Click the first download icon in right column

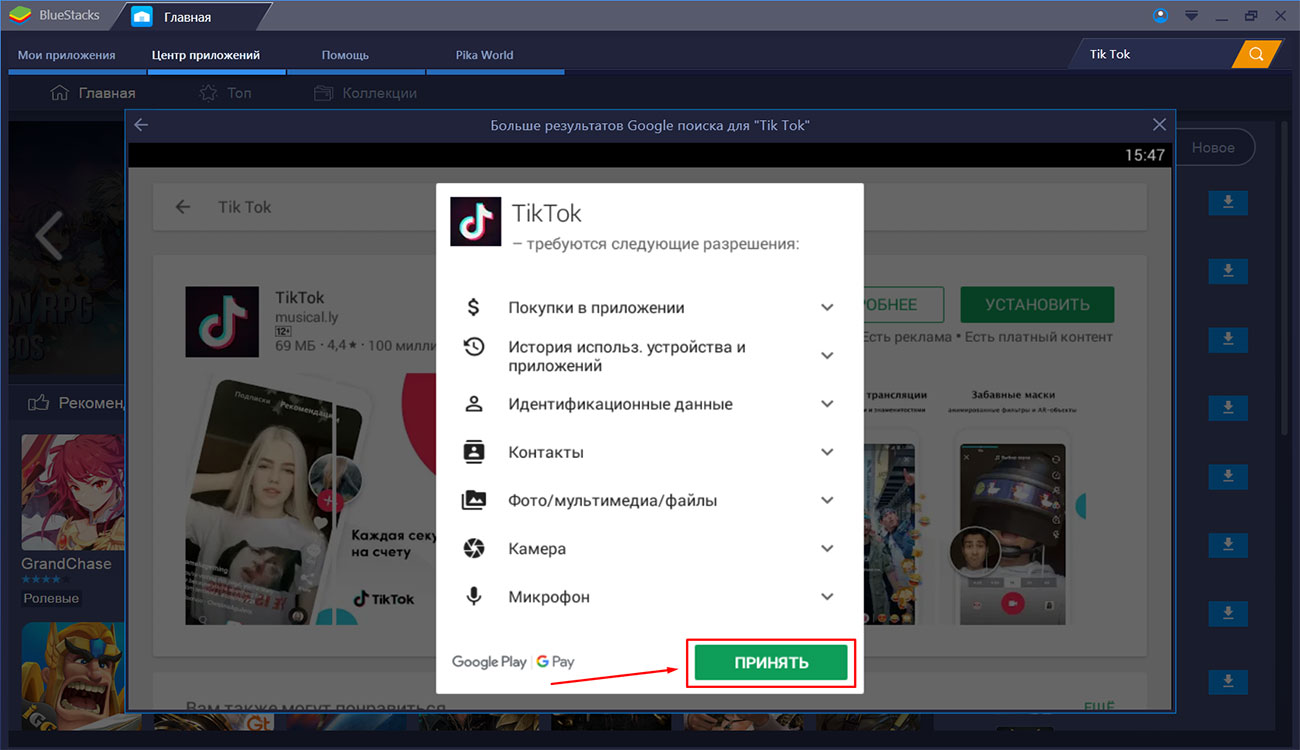pyautogui.click(x=1228, y=203)
